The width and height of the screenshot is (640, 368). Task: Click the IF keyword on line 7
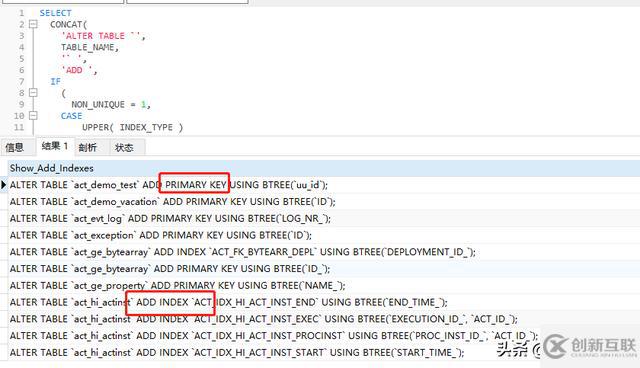(56, 82)
